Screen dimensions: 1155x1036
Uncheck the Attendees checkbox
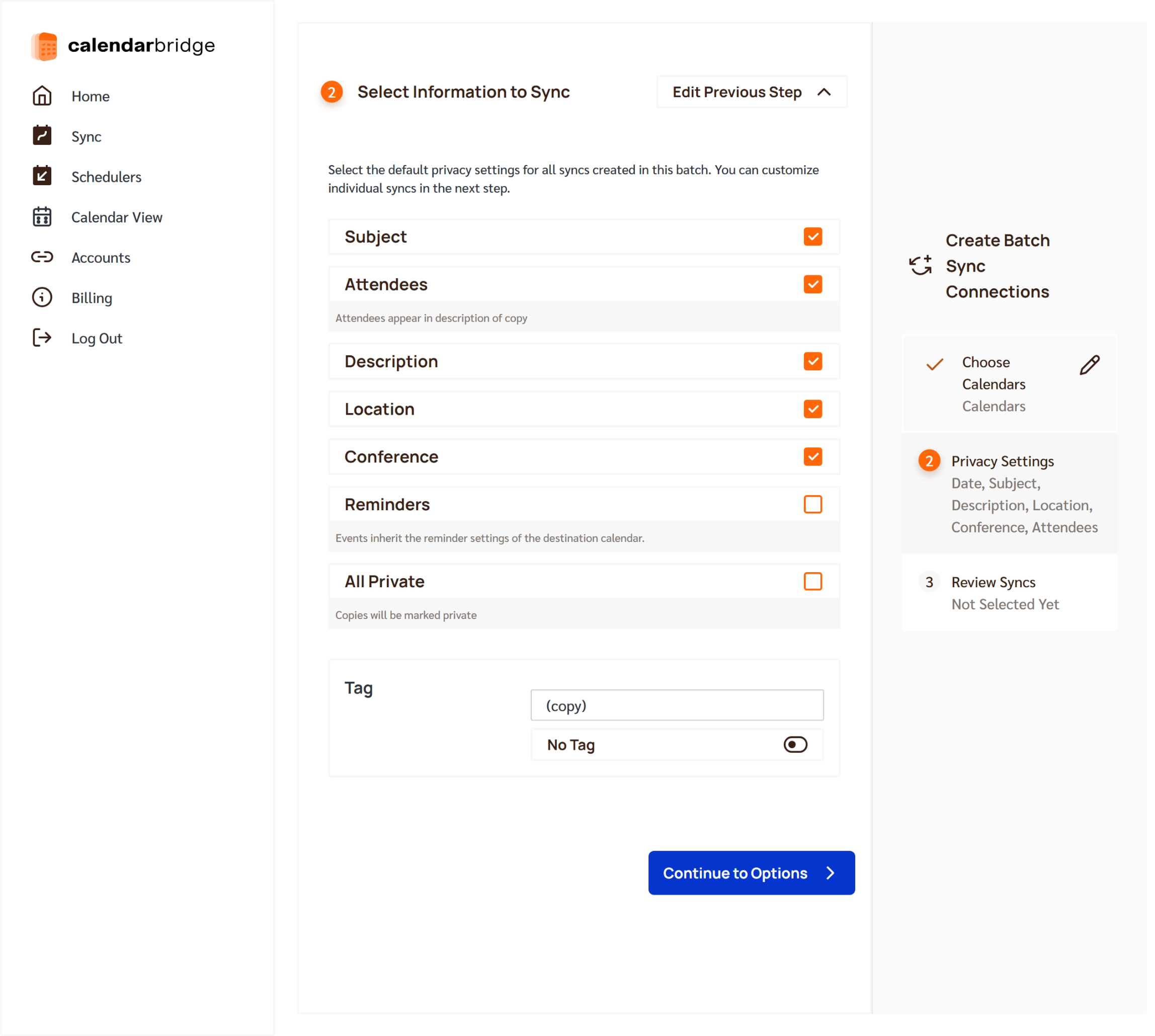click(x=813, y=285)
